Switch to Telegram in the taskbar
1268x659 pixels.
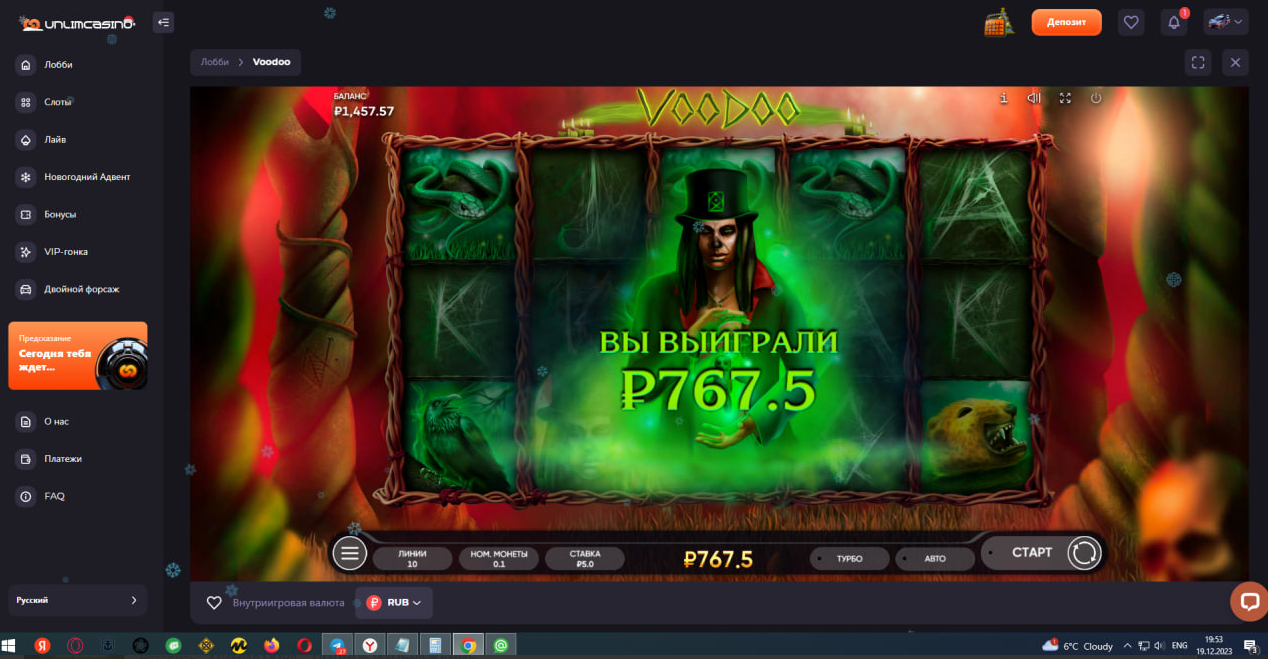point(337,646)
